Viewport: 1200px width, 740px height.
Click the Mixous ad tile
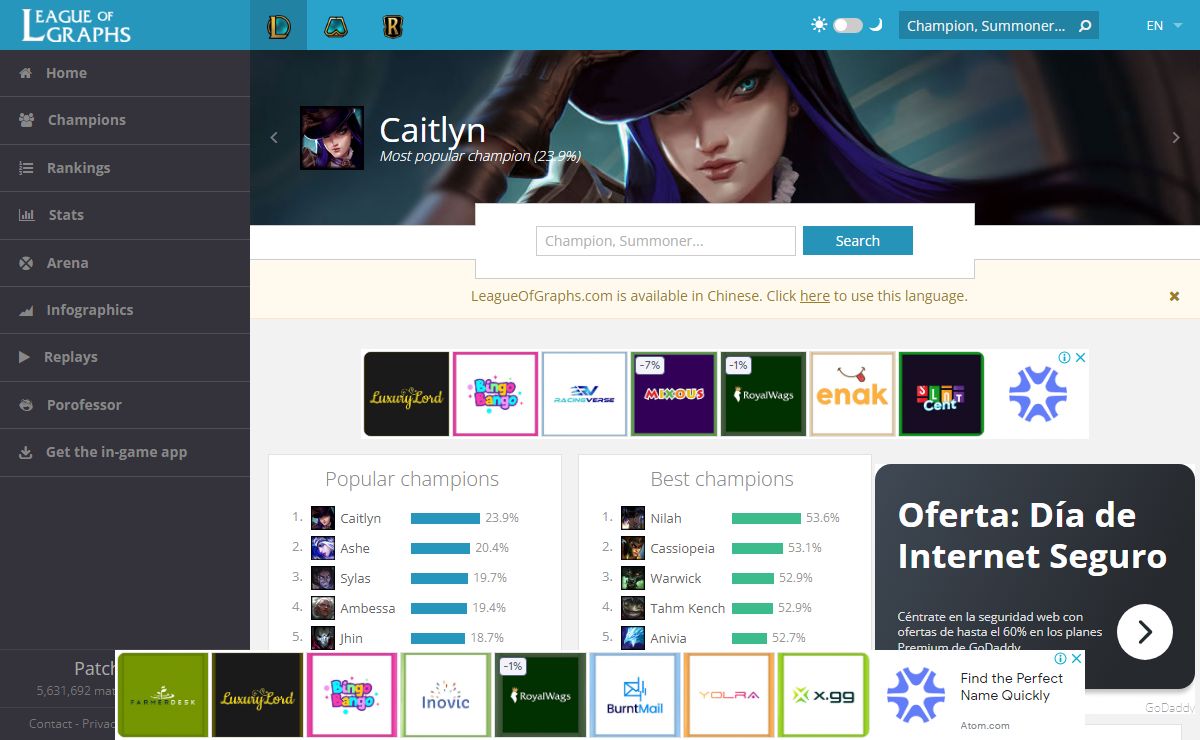[674, 394]
